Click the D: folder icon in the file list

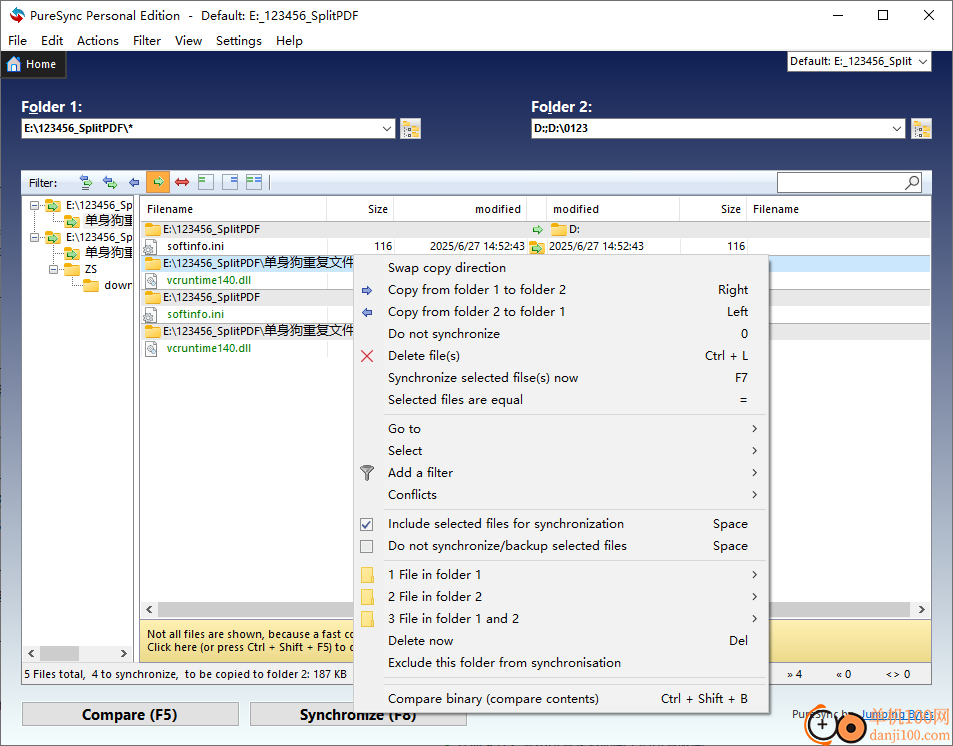pyautogui.click(x=559, y=229)
